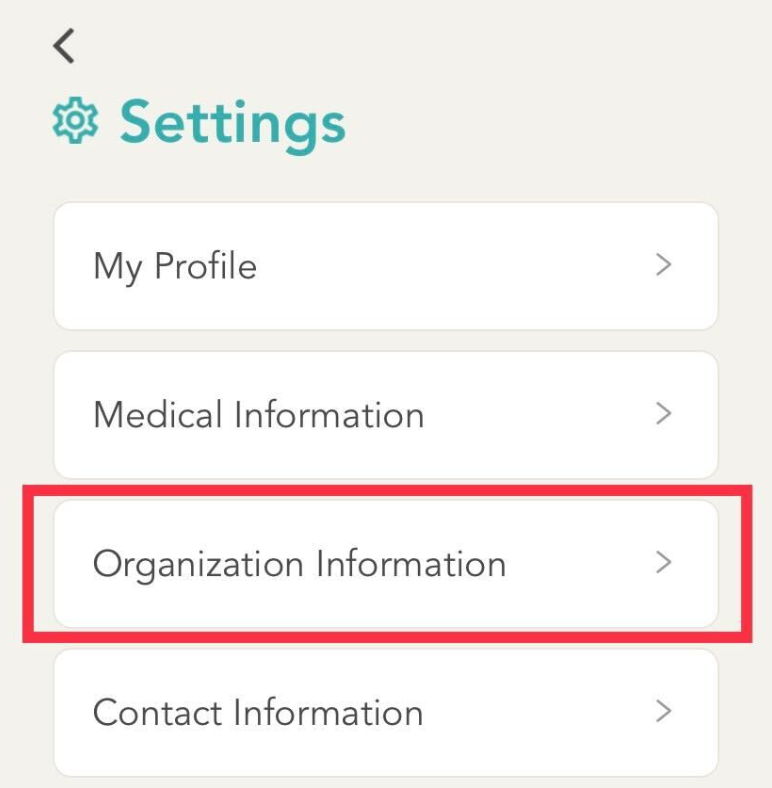The height and width of the screenshot is (788, 772).
Task: Click the "Medical Information" text label
Action: [x=258, y=414]
